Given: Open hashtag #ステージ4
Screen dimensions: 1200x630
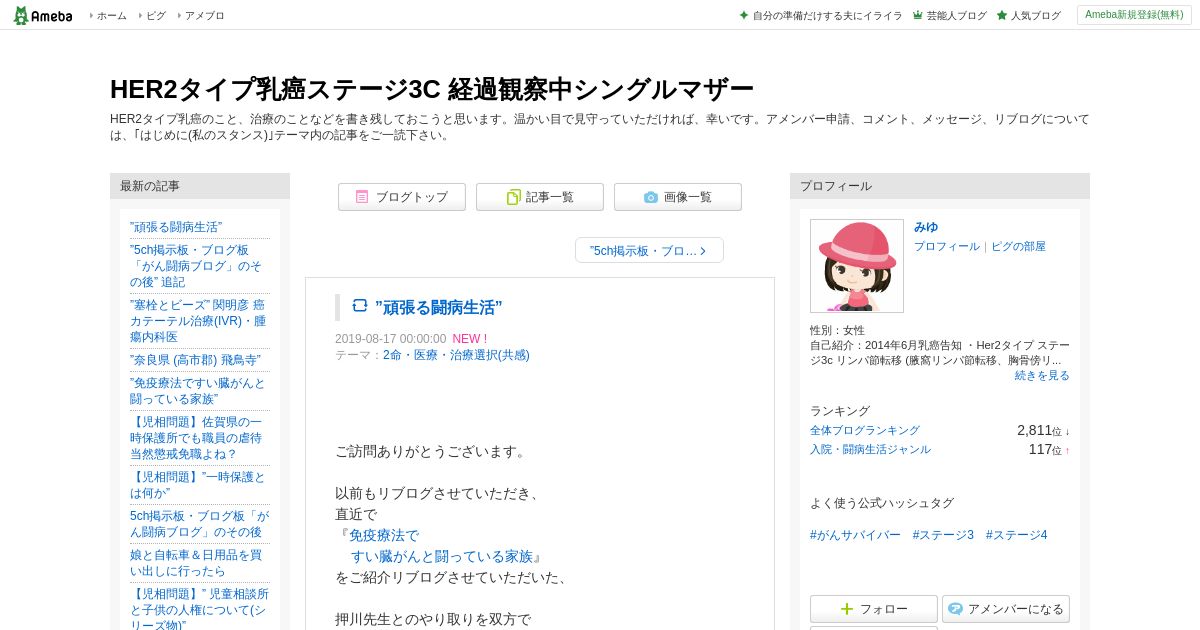Looking at the screenshot, I should pos(1016,535).
